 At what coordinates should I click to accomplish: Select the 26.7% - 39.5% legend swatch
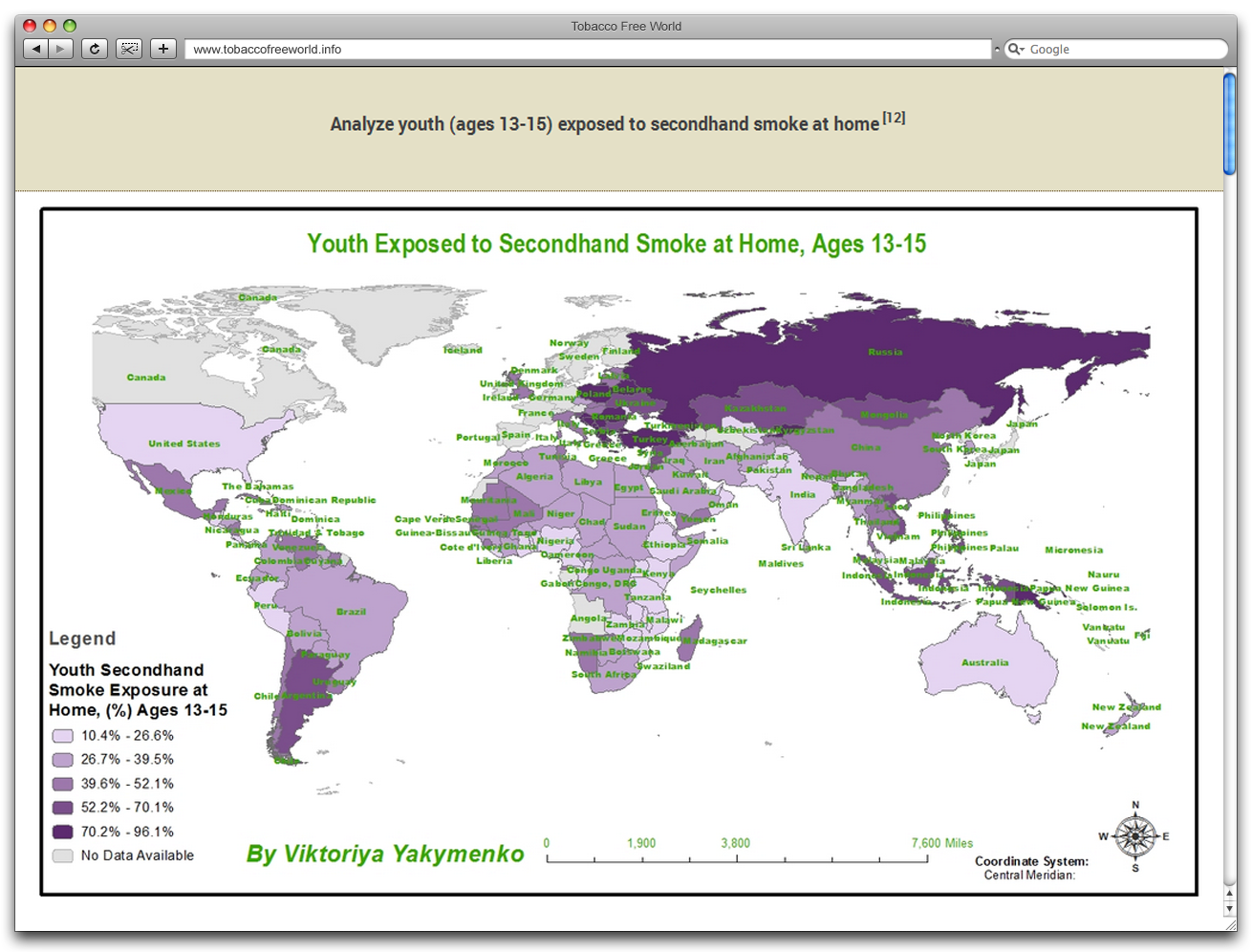(62, 760)
